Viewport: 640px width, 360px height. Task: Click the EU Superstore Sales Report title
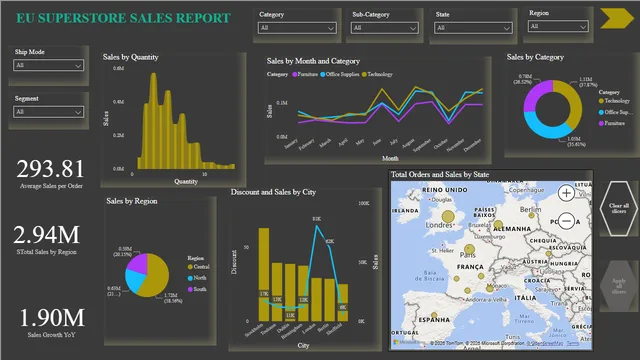pyautogui.click(x=123, y=18)
